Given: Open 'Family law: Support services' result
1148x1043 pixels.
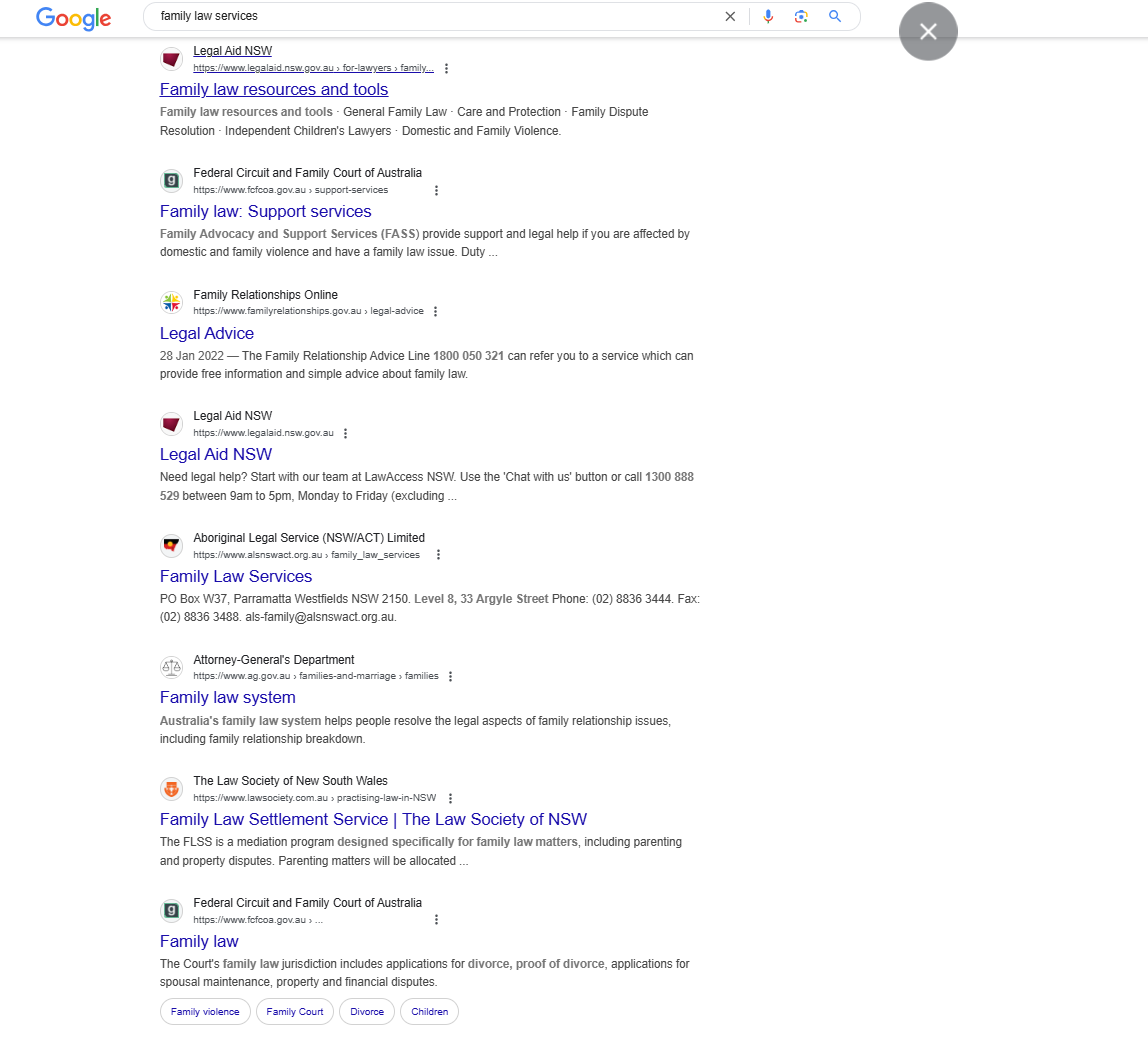Looking at the screenshot, I should coord(266,212).
